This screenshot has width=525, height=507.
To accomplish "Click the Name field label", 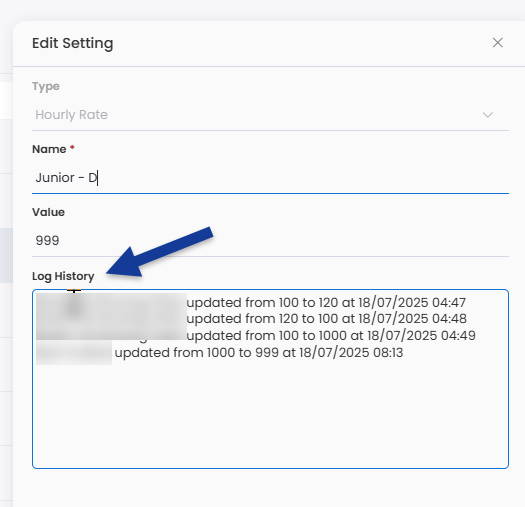I will click(49, 149).
